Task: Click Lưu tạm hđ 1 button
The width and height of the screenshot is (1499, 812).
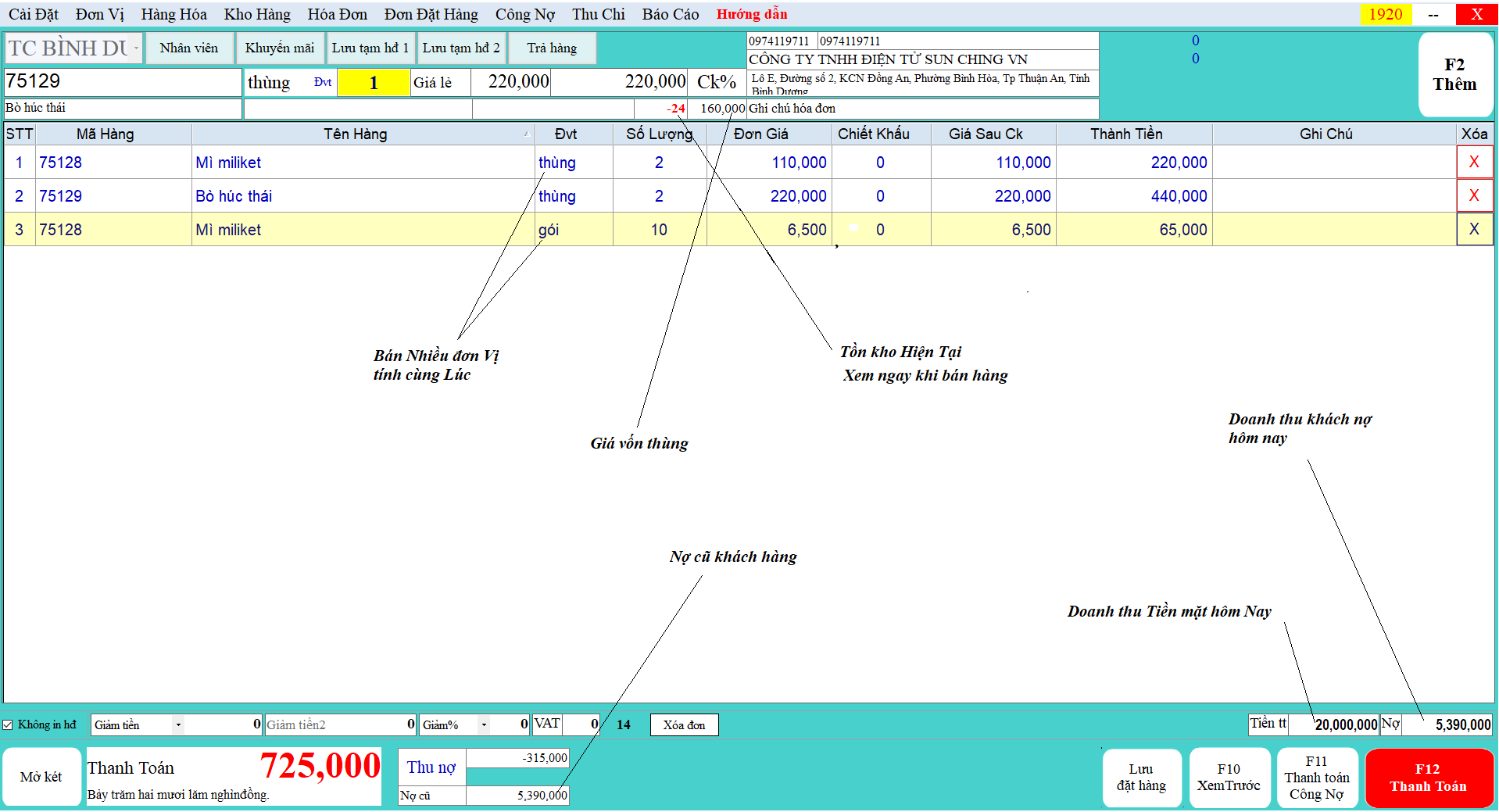Action: click(370, 48)
